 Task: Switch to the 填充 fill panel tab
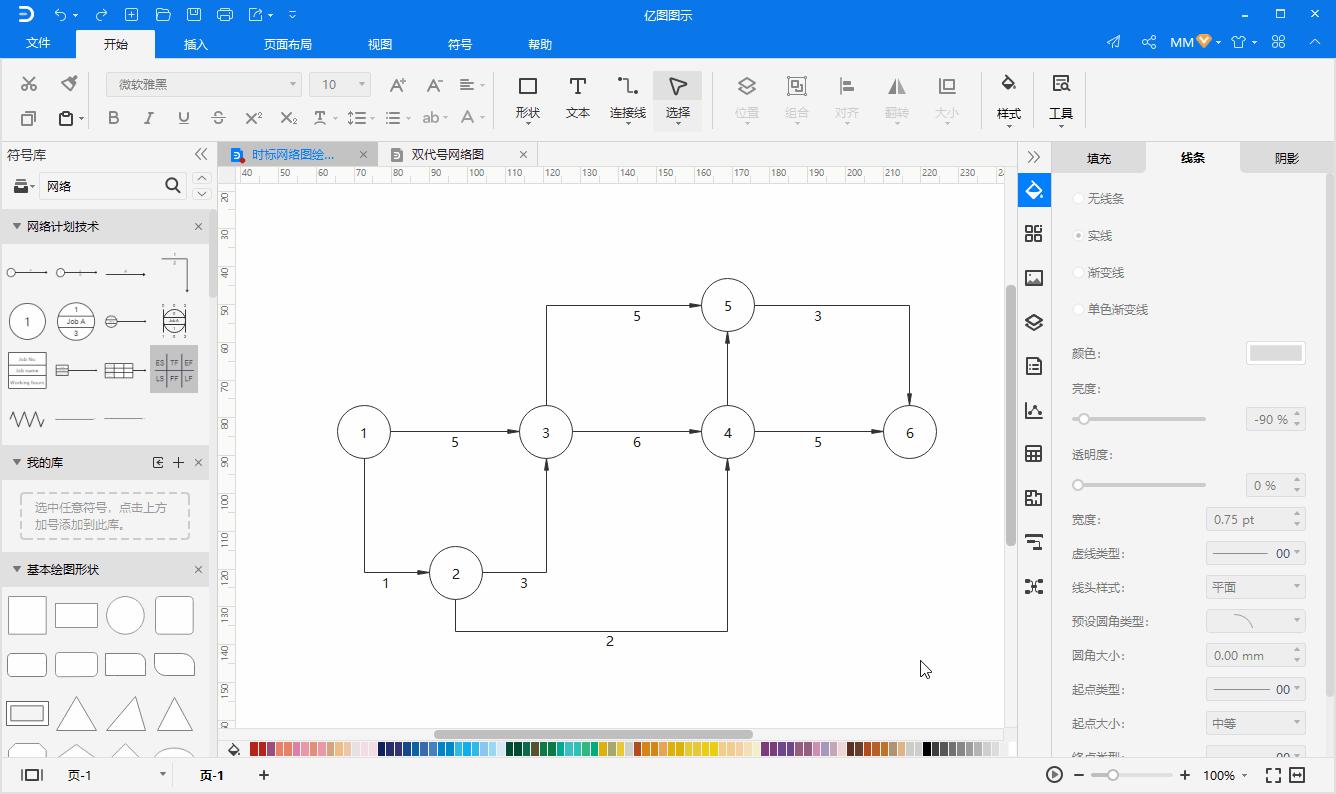click(x=1099, y=158)
